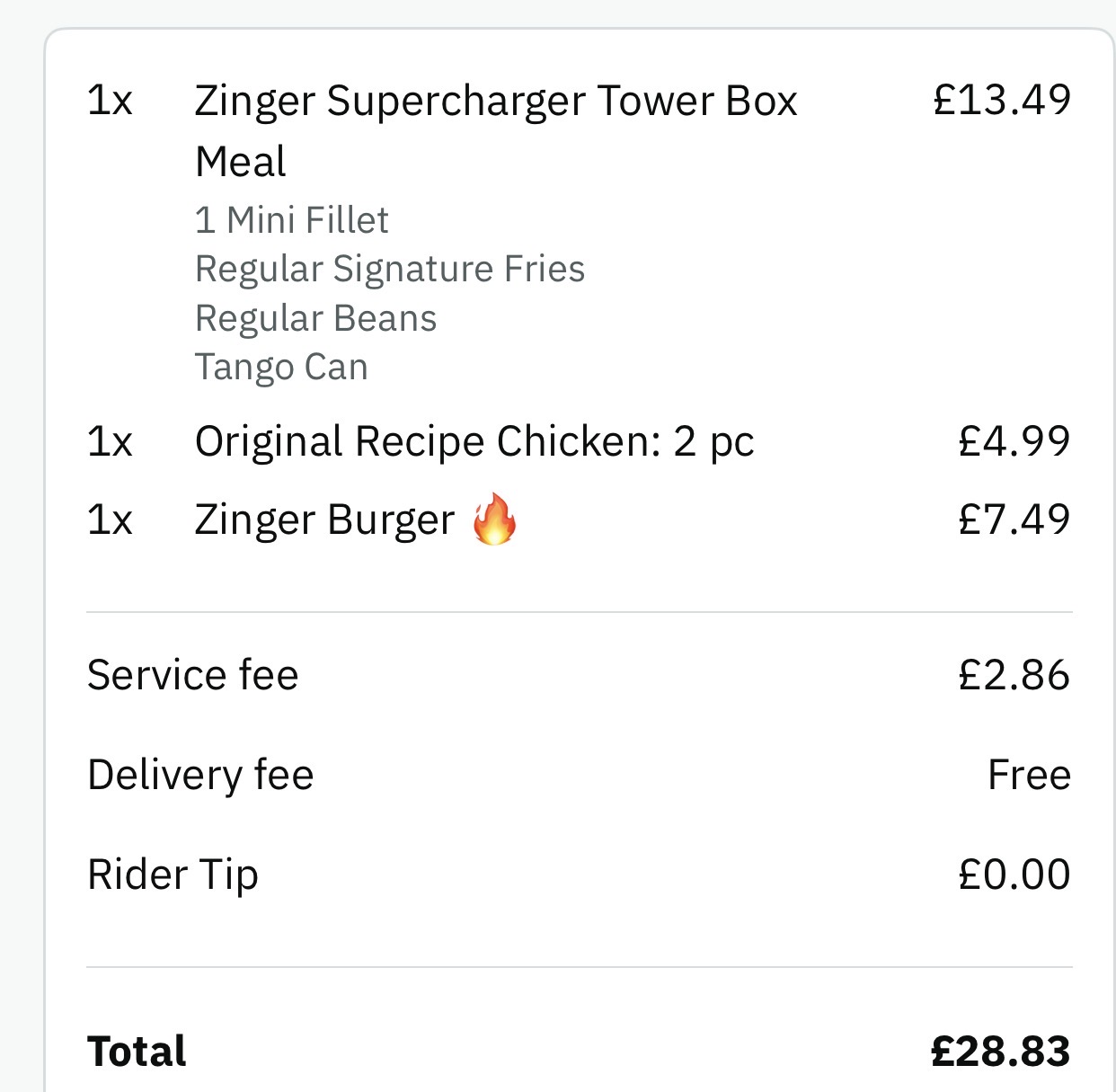Click the 1x quantity next to Zinger Burger
The width and height of the screenshot is (1116, 1092).
point(110,520)
